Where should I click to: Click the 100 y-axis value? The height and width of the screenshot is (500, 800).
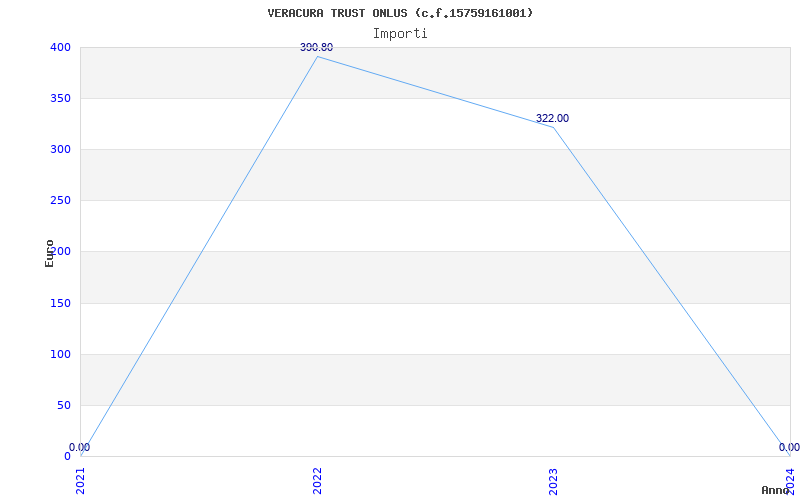coord(60,355)
